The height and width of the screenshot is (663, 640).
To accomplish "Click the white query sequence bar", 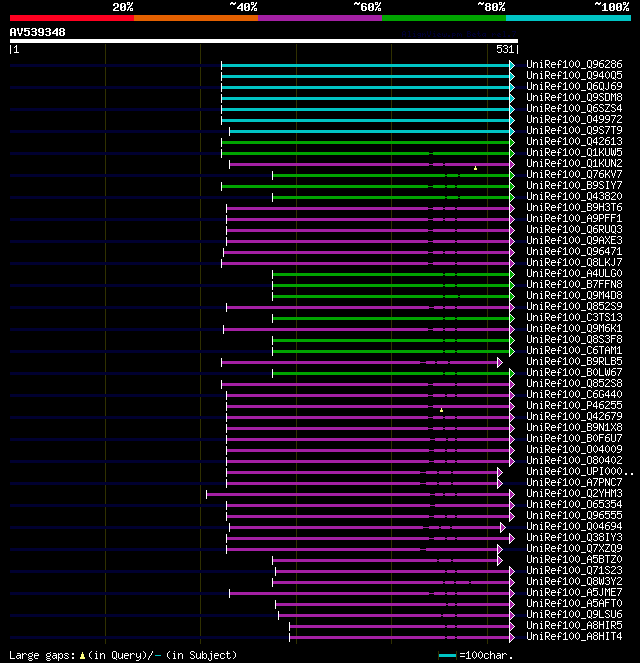I will pos(264,41).
